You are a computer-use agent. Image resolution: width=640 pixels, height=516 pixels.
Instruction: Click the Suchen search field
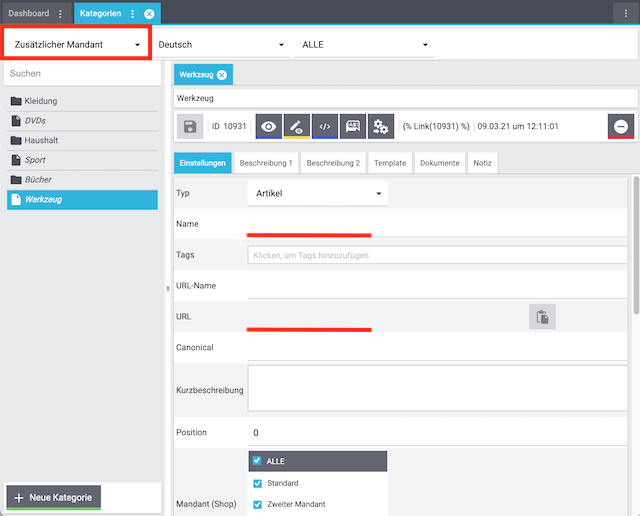(80, 74)
